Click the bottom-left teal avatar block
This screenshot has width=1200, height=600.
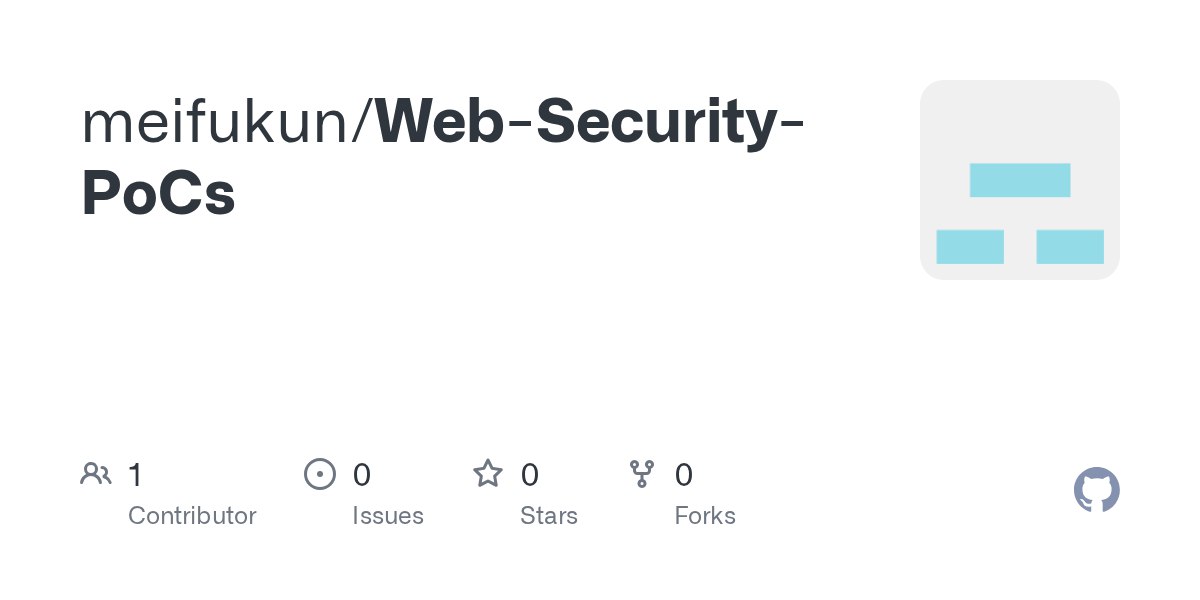970,246
